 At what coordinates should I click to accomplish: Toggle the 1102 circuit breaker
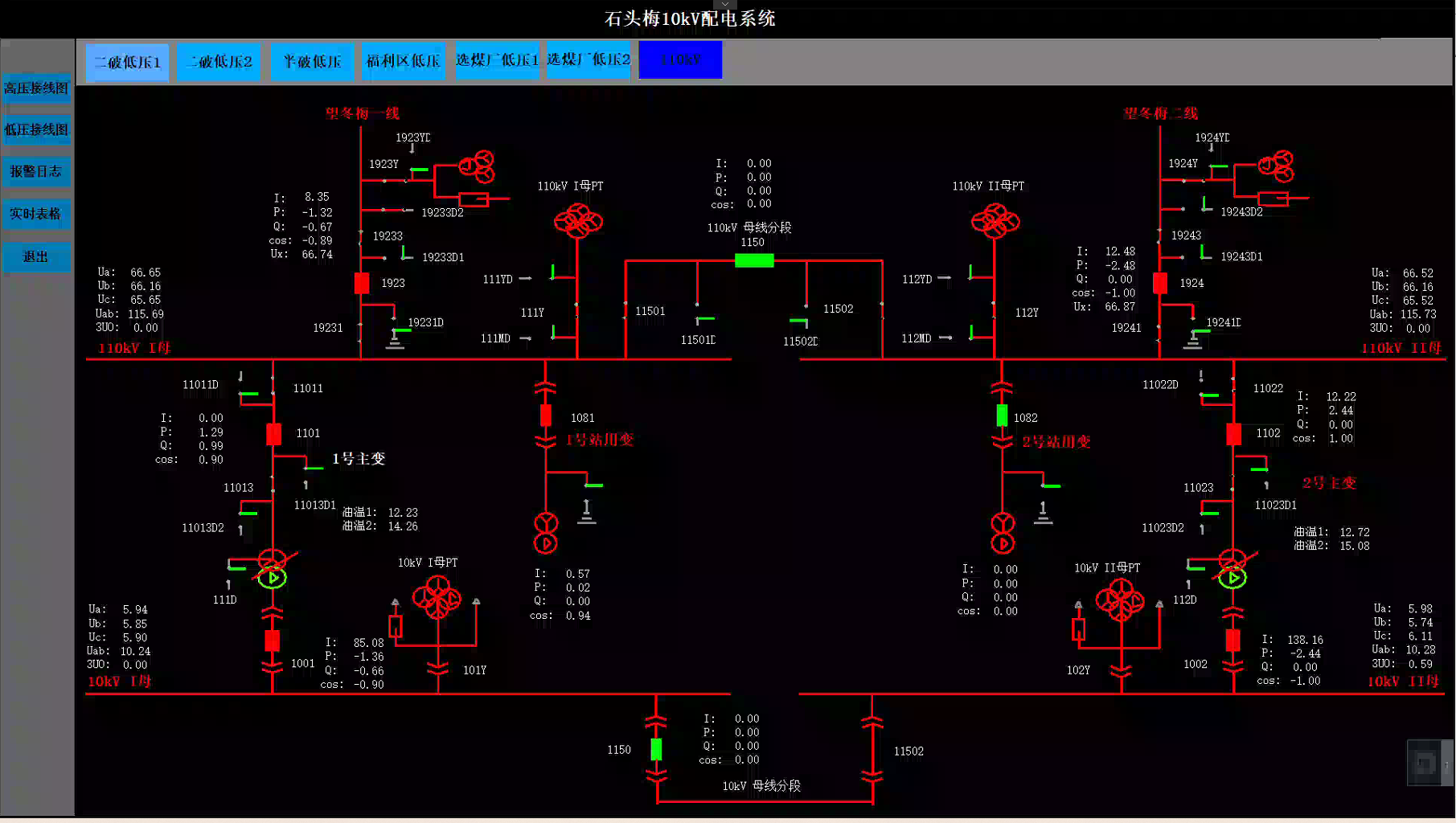coord(1233,434)
